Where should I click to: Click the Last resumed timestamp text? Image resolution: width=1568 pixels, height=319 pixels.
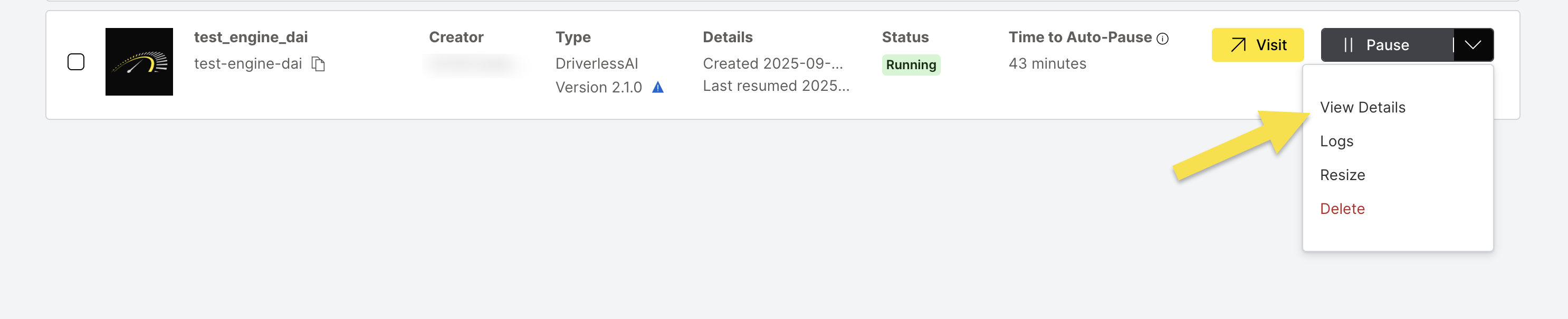pyautogui.click(x=776, y=86)
